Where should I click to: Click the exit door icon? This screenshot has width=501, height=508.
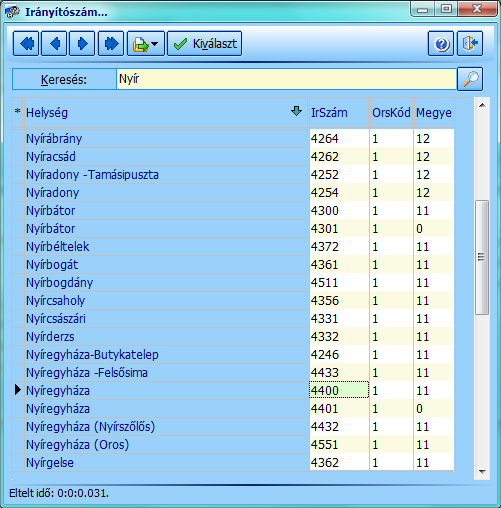click(x=470, y=44)
